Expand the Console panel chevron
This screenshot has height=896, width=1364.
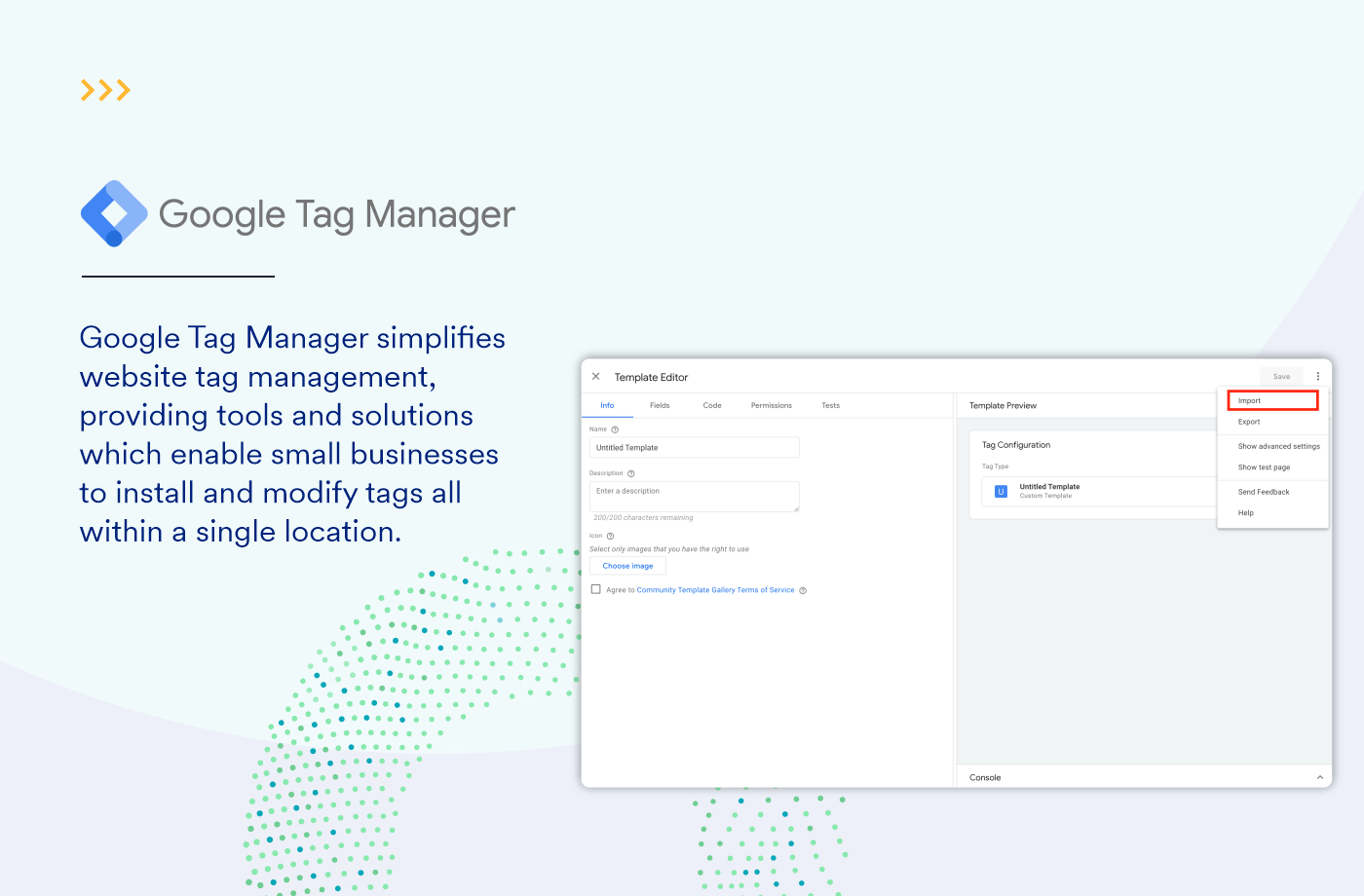point(1320,777)
